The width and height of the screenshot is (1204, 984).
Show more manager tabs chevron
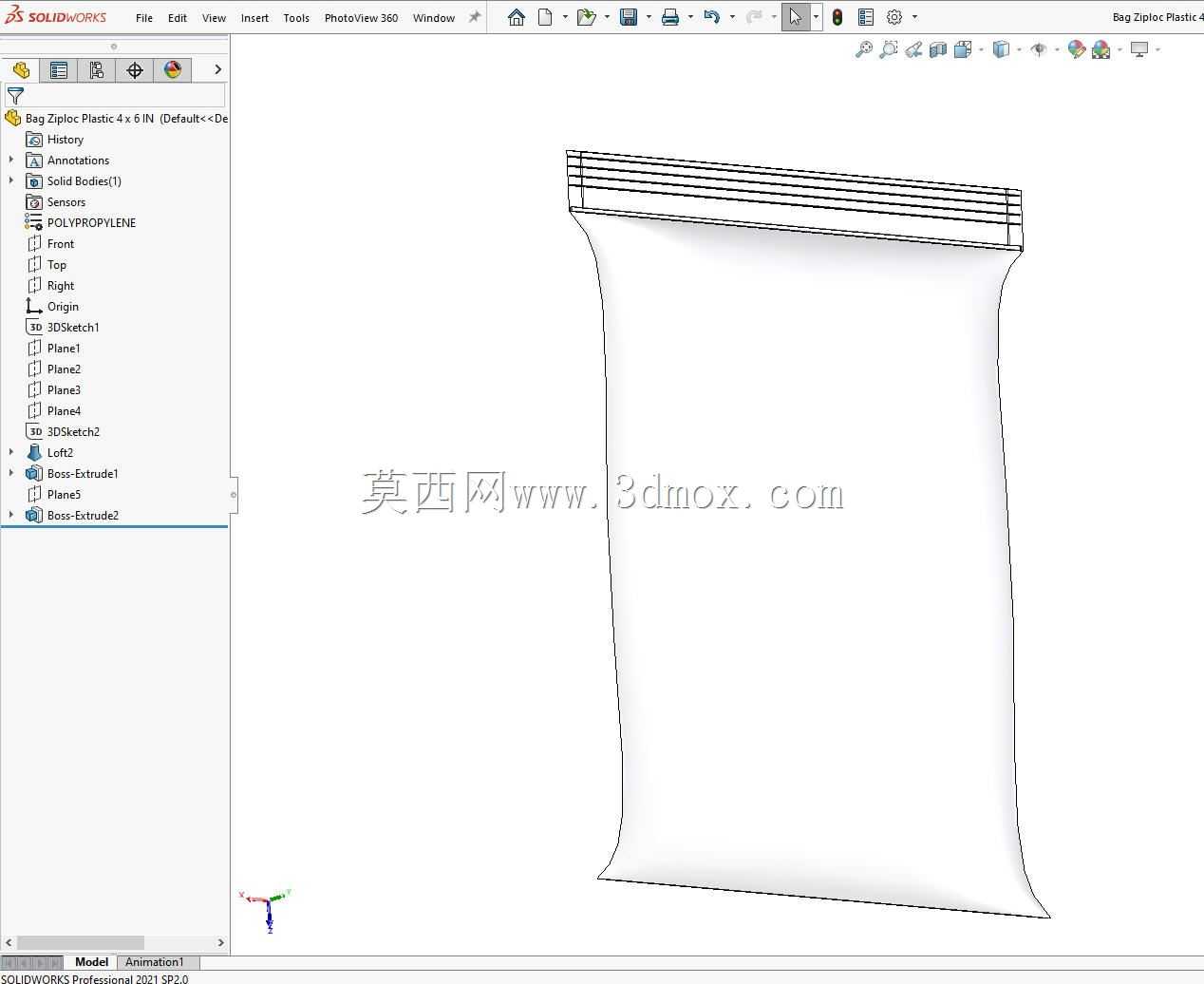coord(217,69)
